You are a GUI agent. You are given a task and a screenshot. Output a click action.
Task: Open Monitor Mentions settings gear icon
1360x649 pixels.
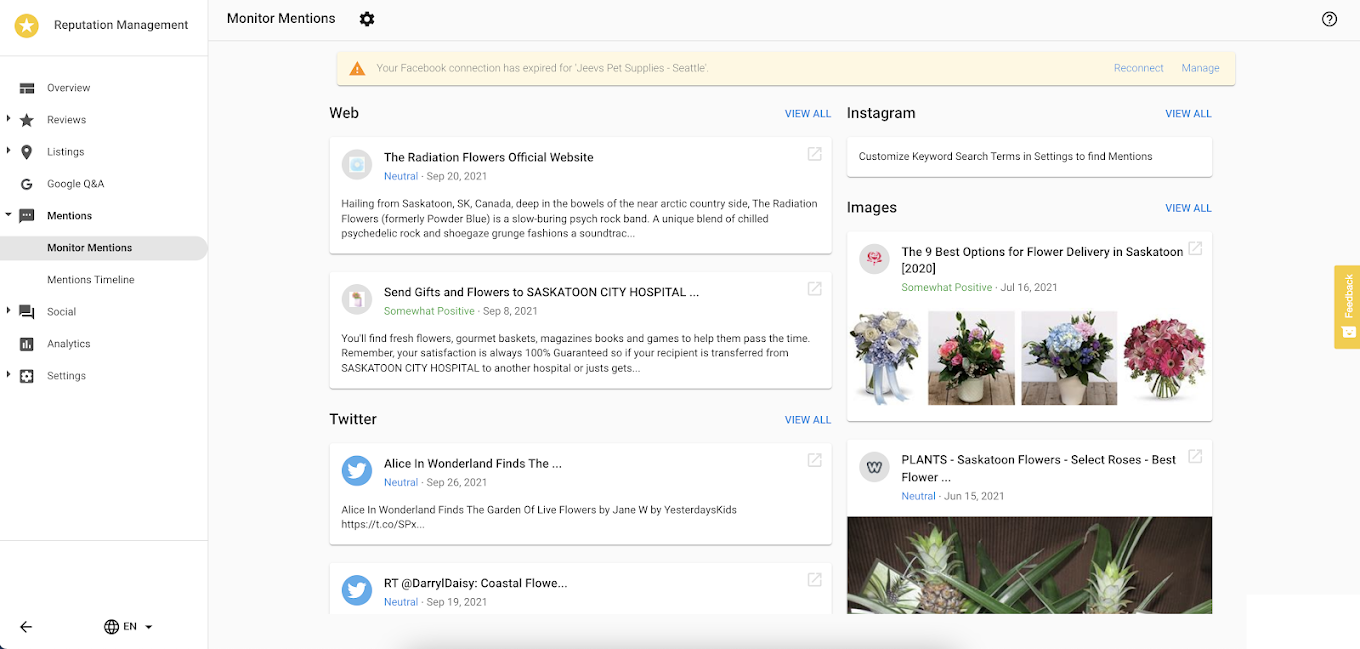coord(367,19)
